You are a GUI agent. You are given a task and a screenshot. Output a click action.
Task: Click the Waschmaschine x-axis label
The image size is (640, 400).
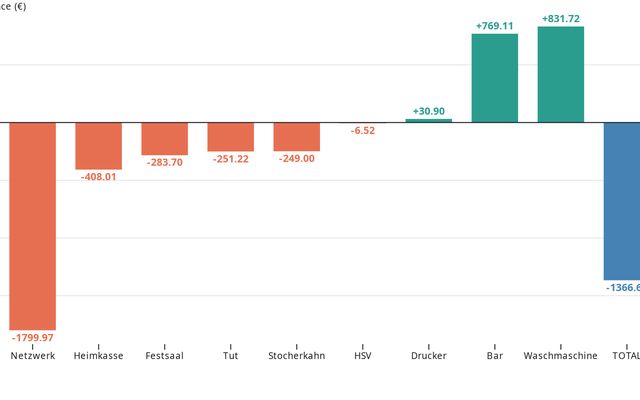pyautogui.click(x=560, y=356)
